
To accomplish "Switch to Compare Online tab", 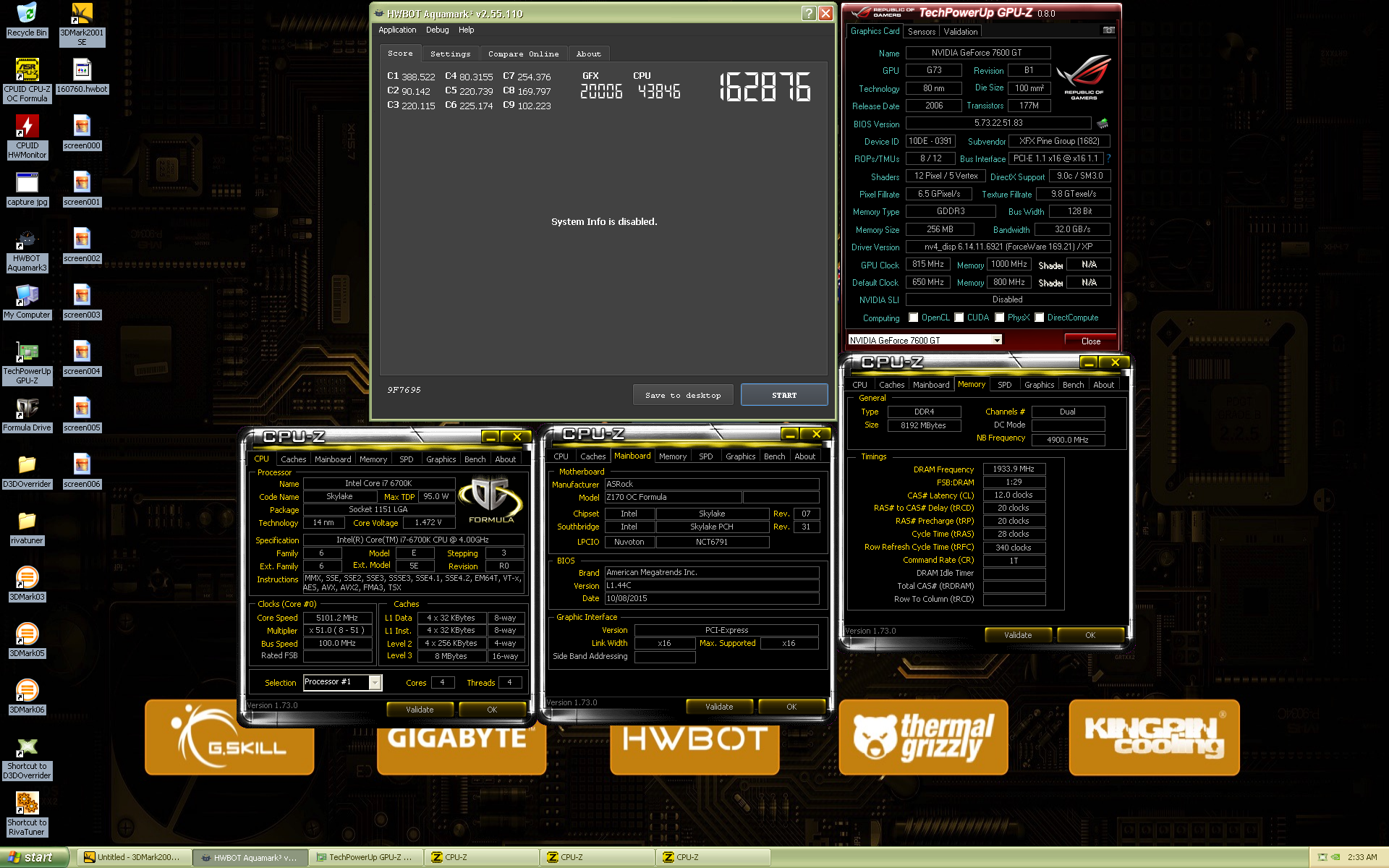I will (x=523, y=54).
